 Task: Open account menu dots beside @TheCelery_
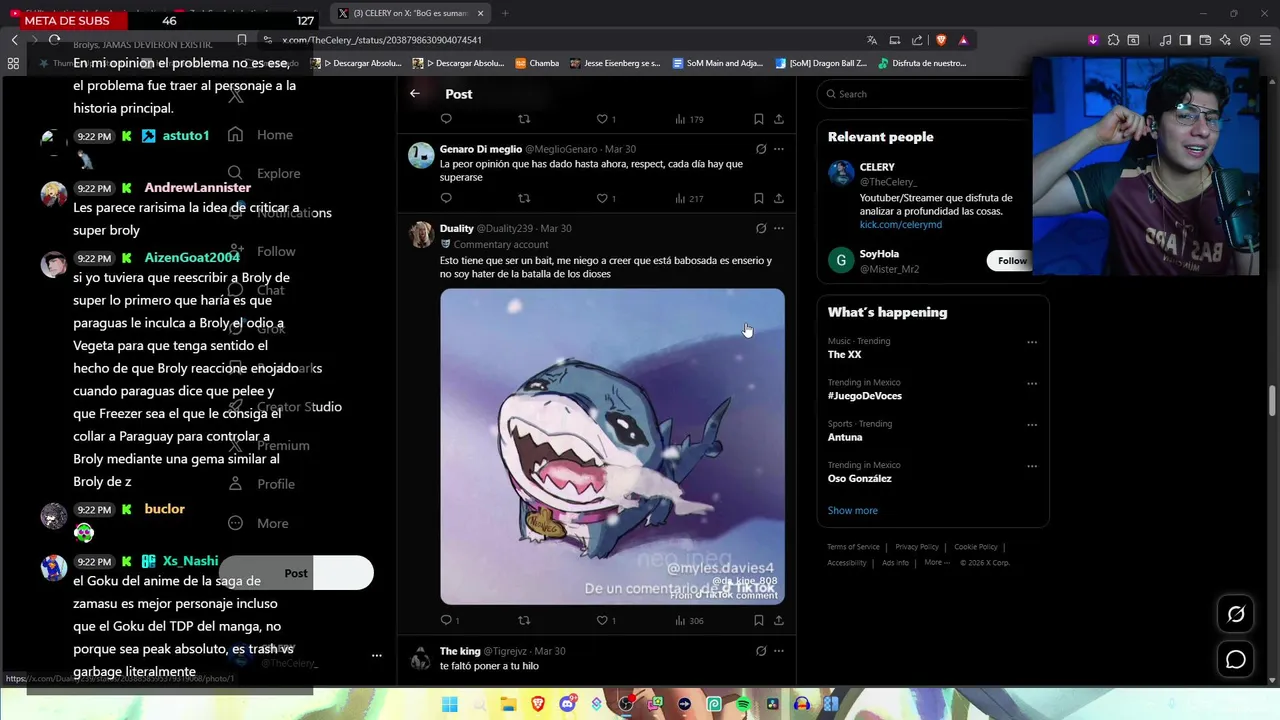pos(377,656)
